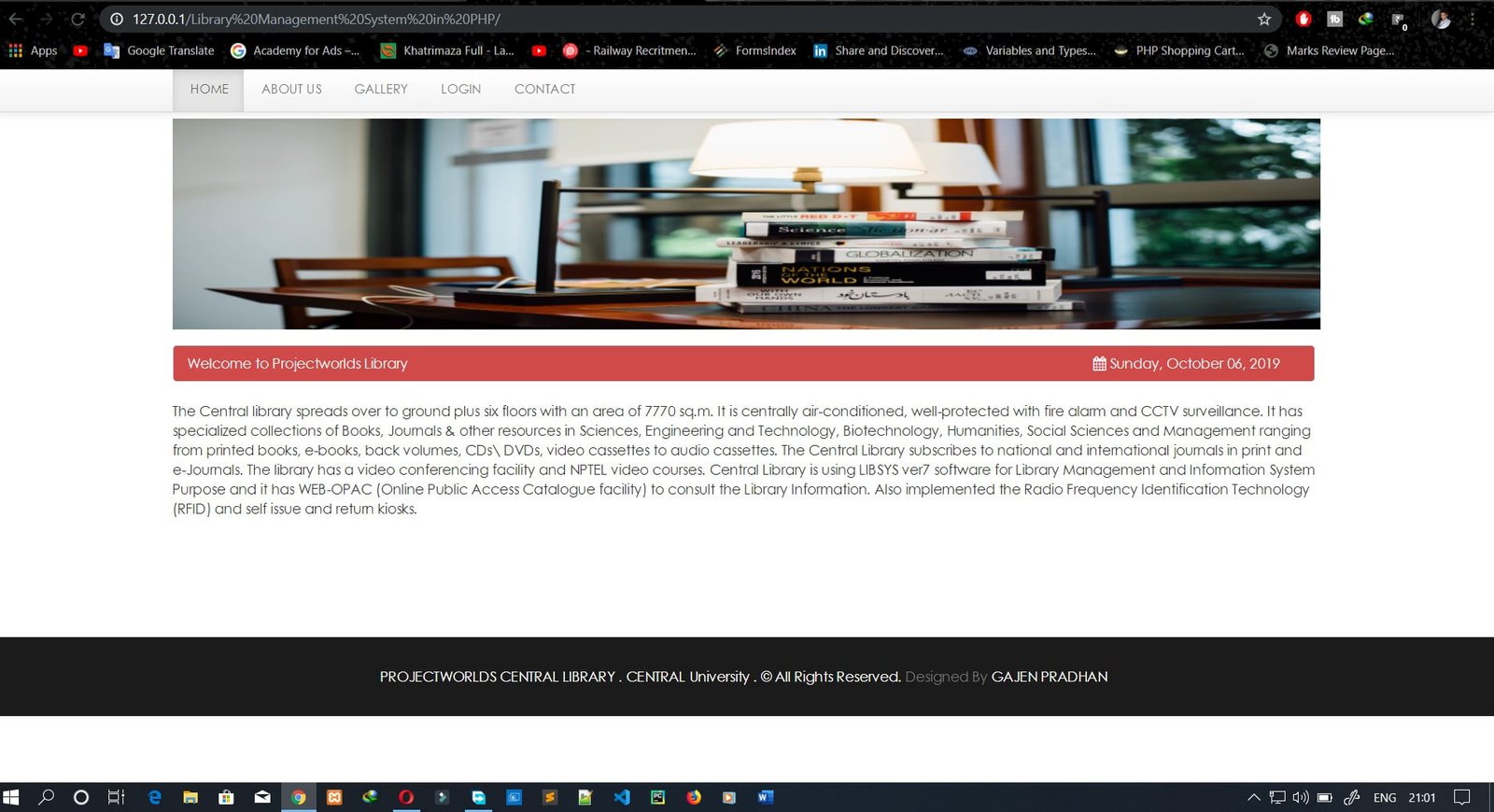Open the PHP Shopping Cart bookmark
1494x812 pixels.
[1179, 51]
